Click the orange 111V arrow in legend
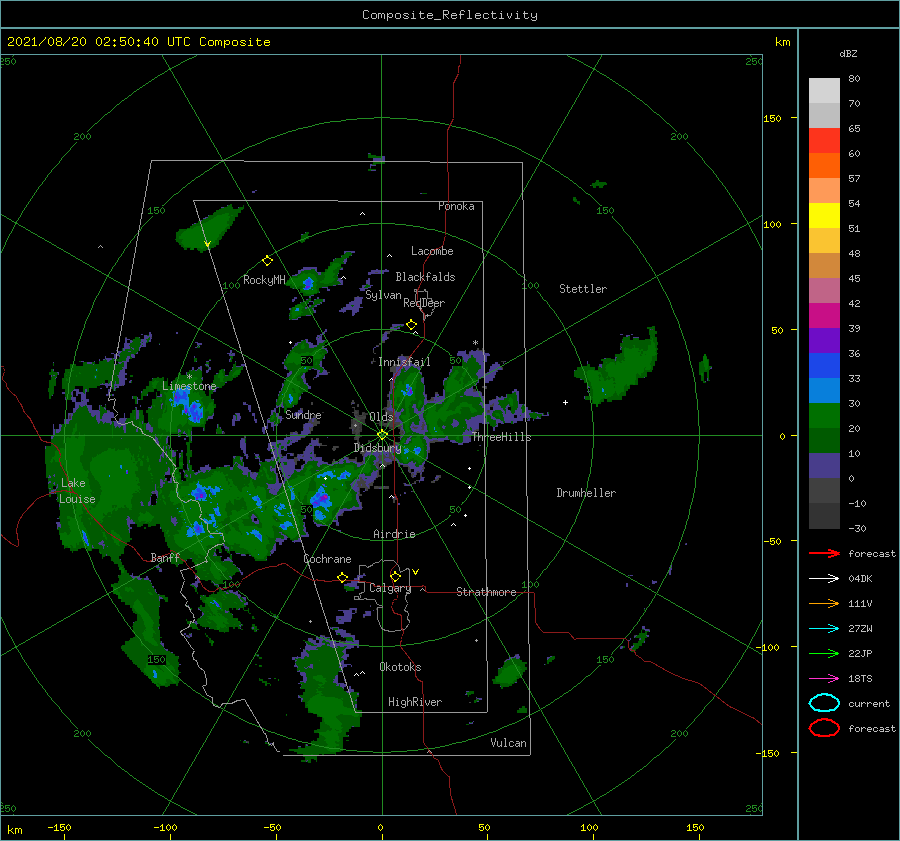Image resolution: width=900 pixels, height=841 pixels. pyautogui.click(x=824, y=603)
